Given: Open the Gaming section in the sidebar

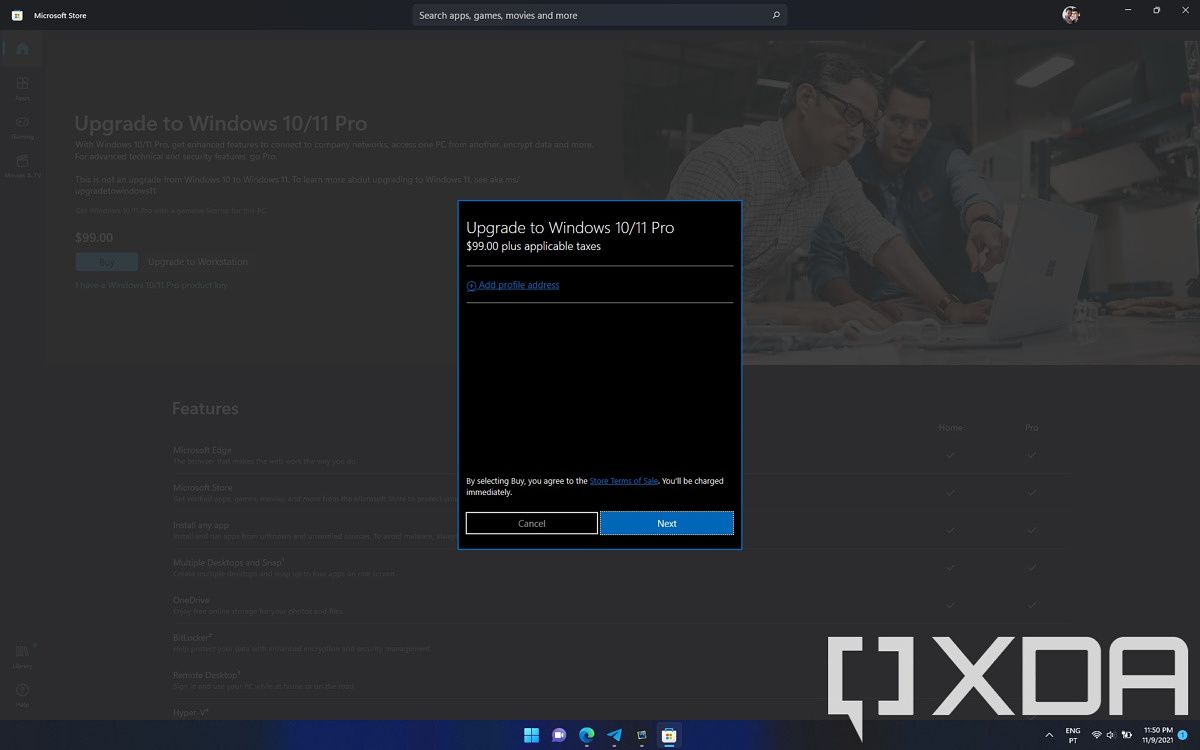Looking at the screenshot, I should tap(22, 127).
